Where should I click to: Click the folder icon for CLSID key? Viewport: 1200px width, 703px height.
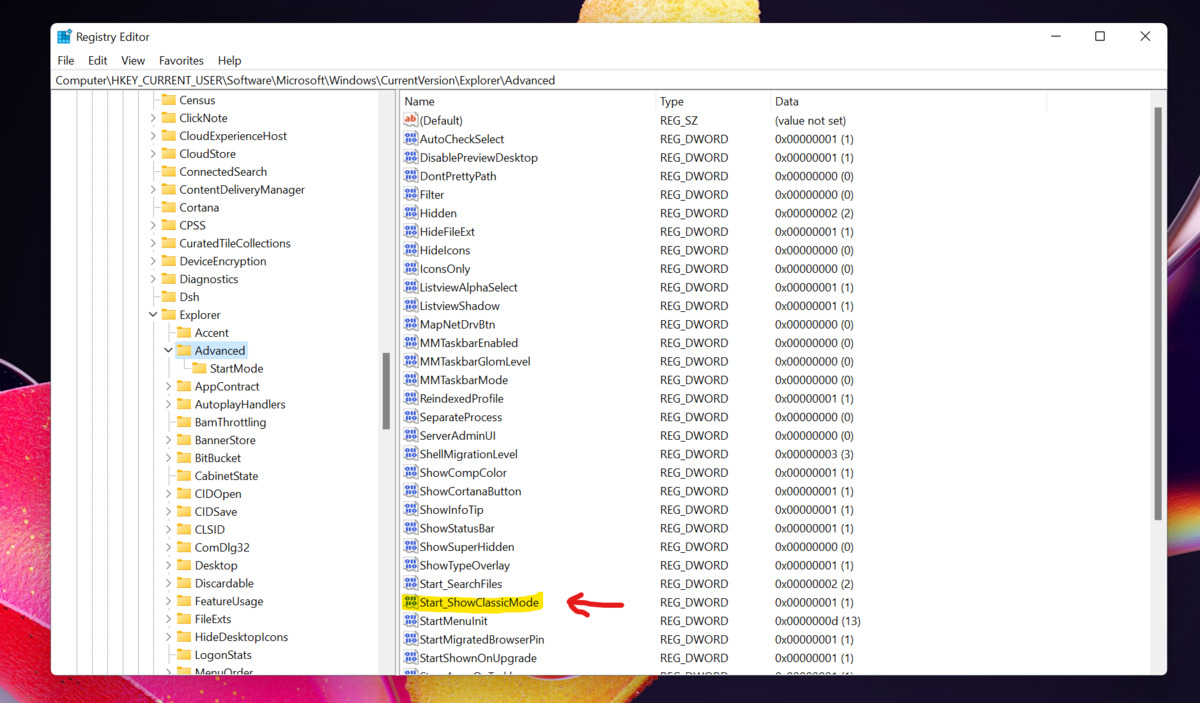click(x=184, y=530)
